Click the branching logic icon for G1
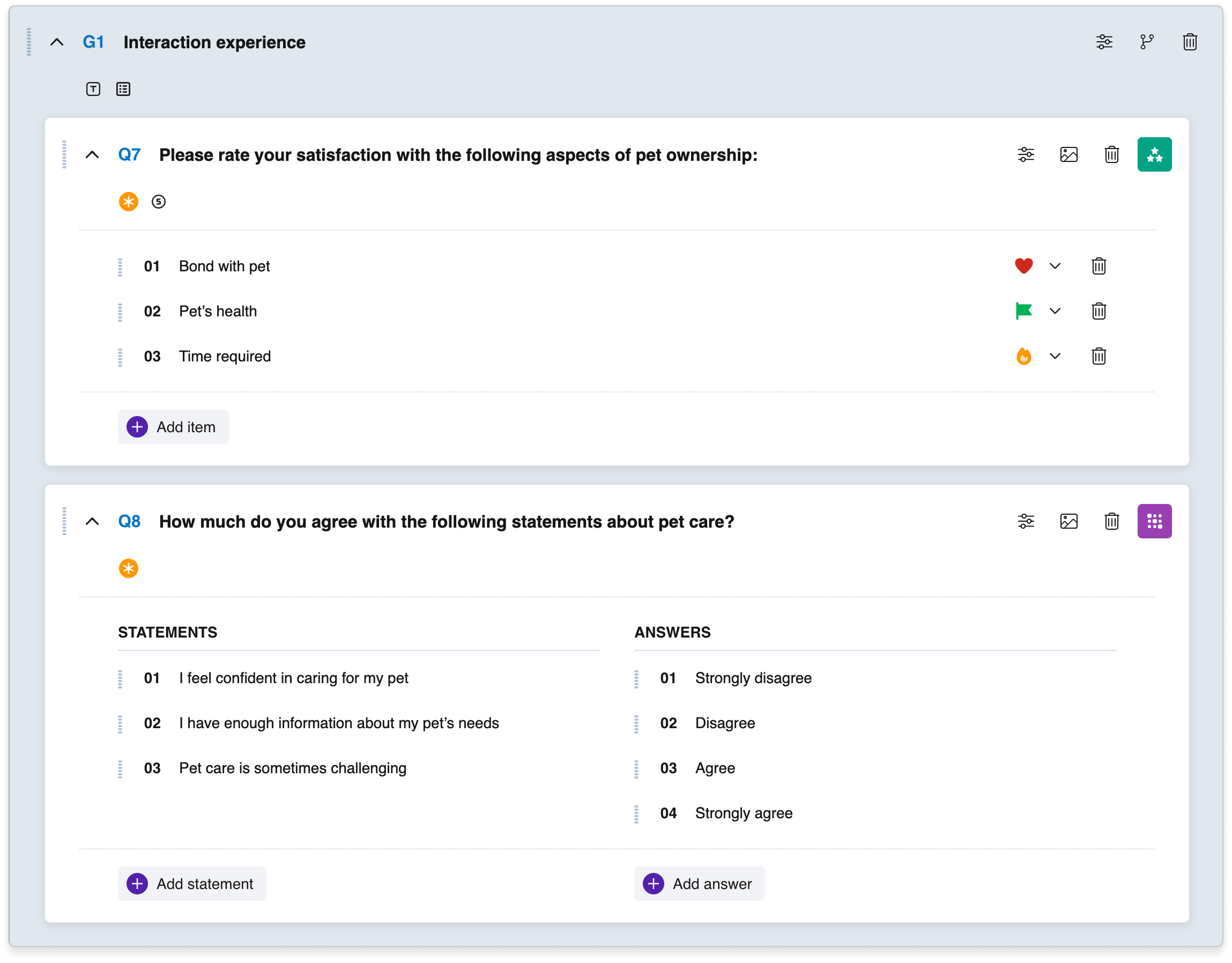The width and height of the screenshot is (1232, 963). 1147,42
